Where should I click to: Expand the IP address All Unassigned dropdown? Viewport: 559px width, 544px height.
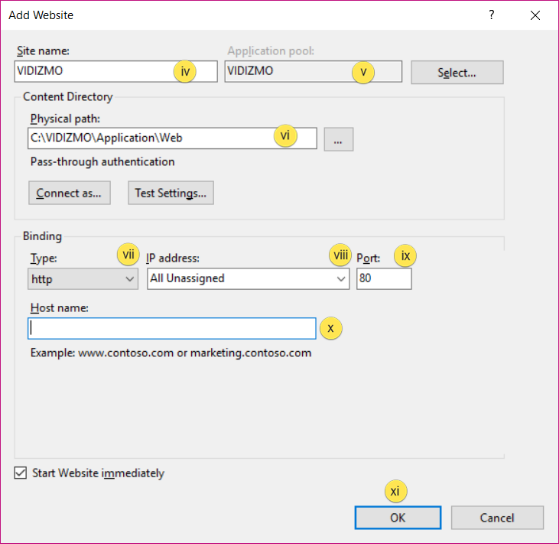(248, 279)
